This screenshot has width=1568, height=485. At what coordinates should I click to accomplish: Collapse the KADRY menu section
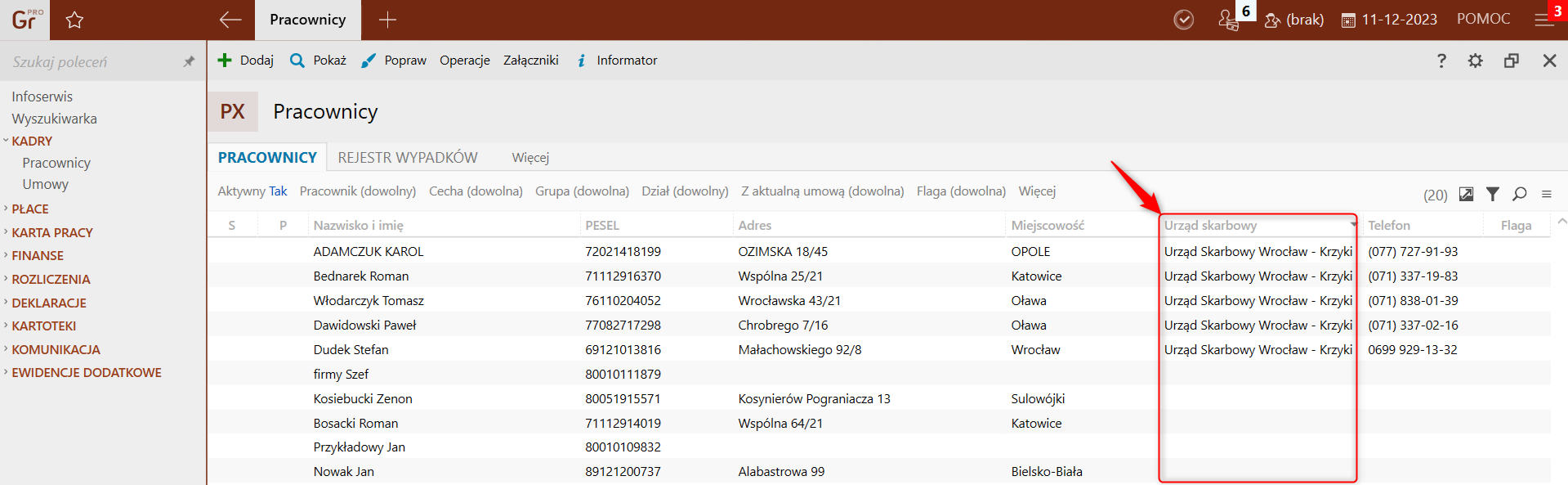[32, 141]
